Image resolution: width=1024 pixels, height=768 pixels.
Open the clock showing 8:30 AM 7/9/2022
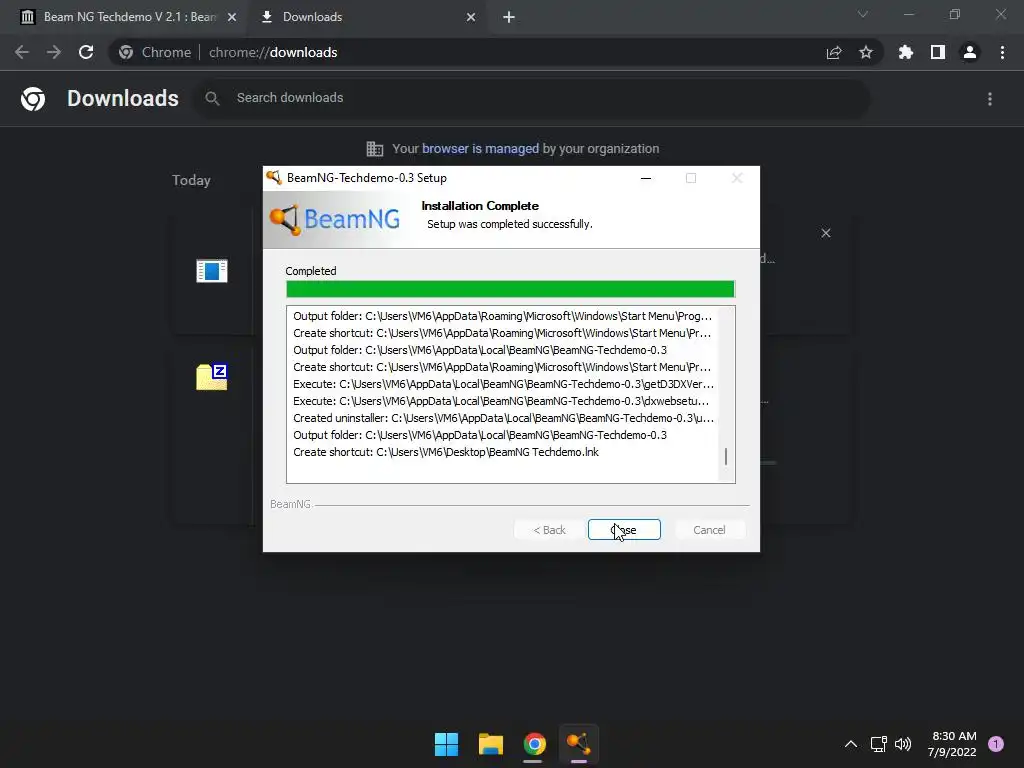(x=952, y=744)
